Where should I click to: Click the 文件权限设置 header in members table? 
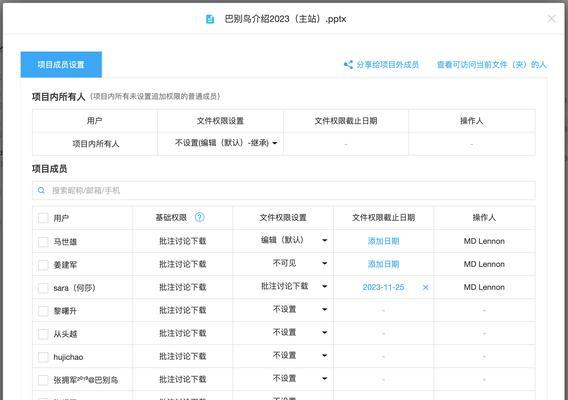[x=283, y=217]
